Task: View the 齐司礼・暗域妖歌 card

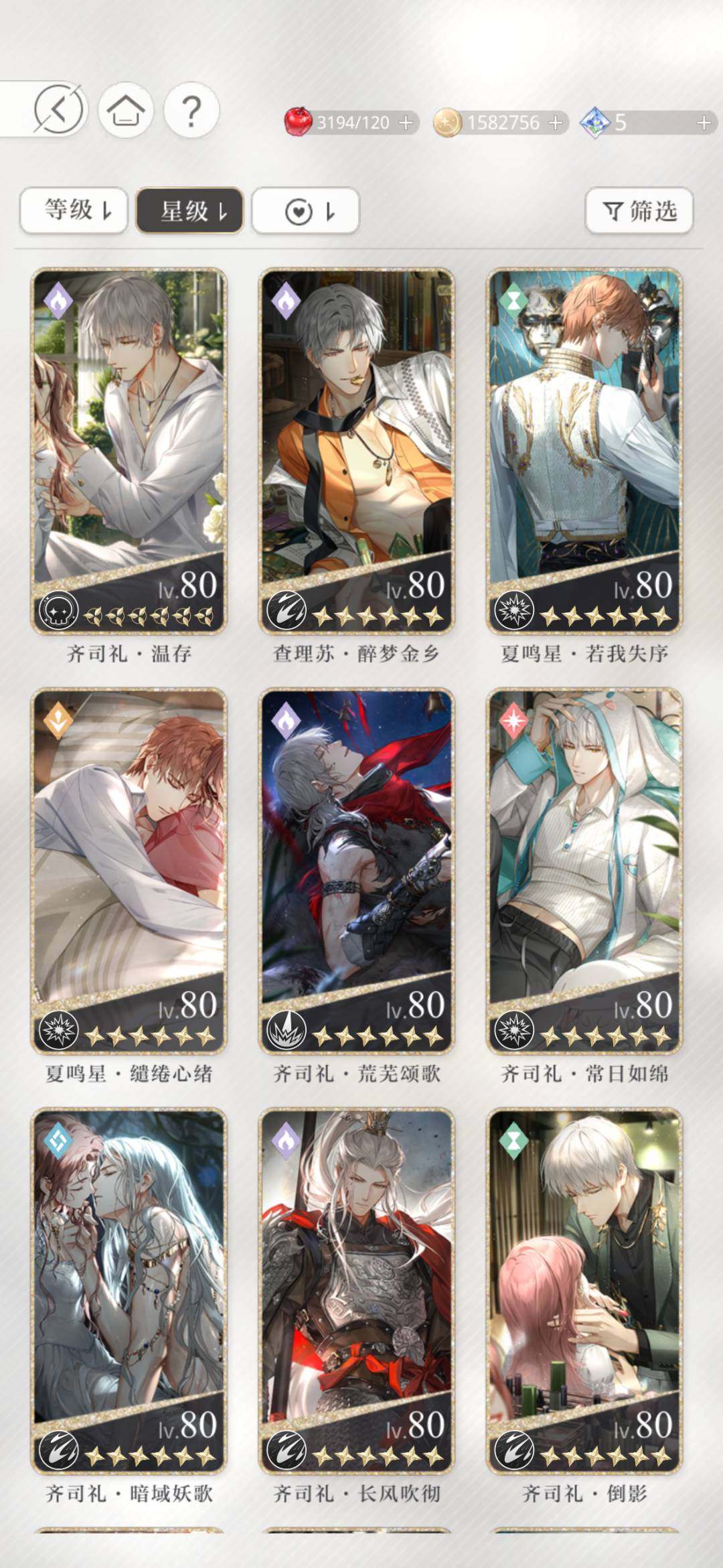Action: (x=129, y=1291)
